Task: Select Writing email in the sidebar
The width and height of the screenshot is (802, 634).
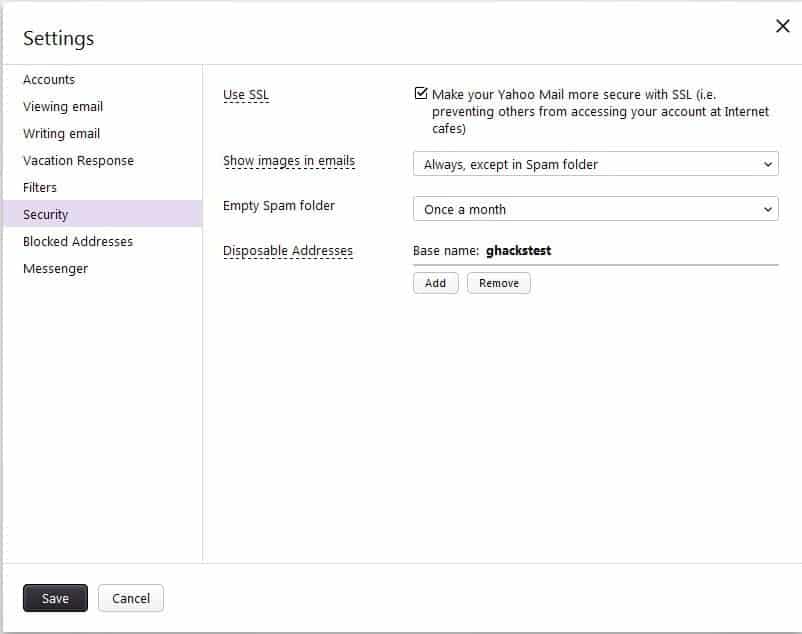Action: pos(62,134)
